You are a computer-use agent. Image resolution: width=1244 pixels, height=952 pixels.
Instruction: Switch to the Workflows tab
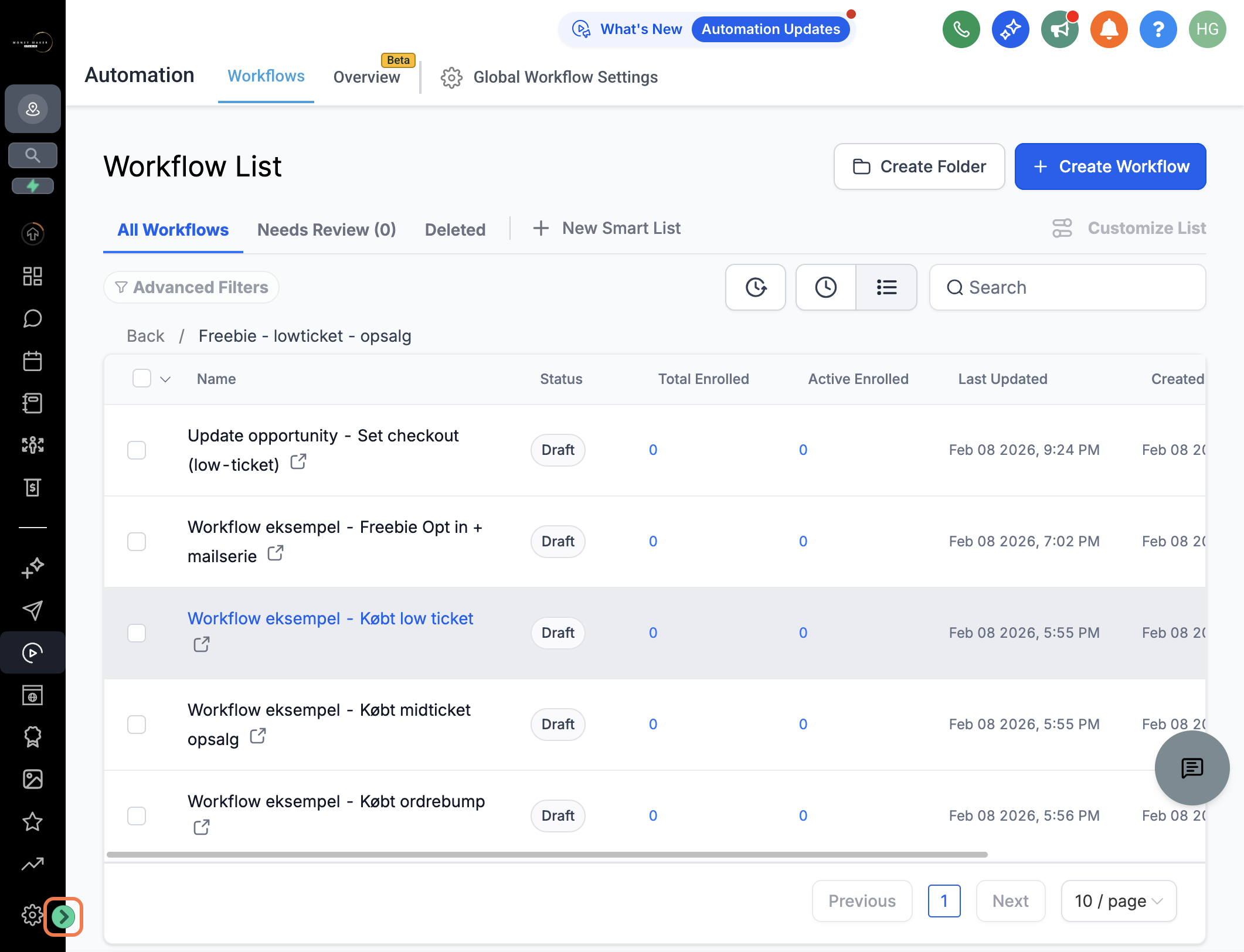266,76
